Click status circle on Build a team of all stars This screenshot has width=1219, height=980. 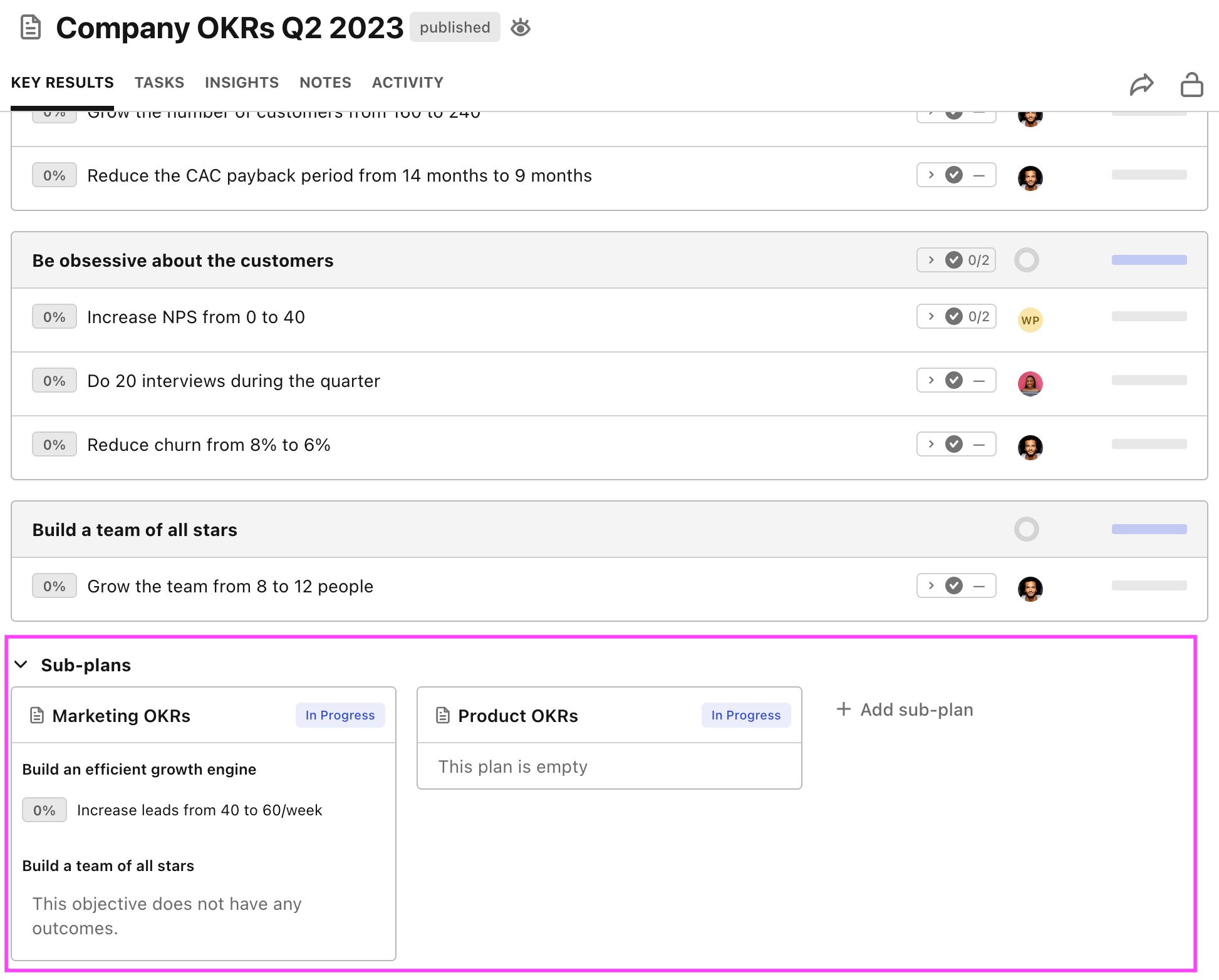[1026, 529]
